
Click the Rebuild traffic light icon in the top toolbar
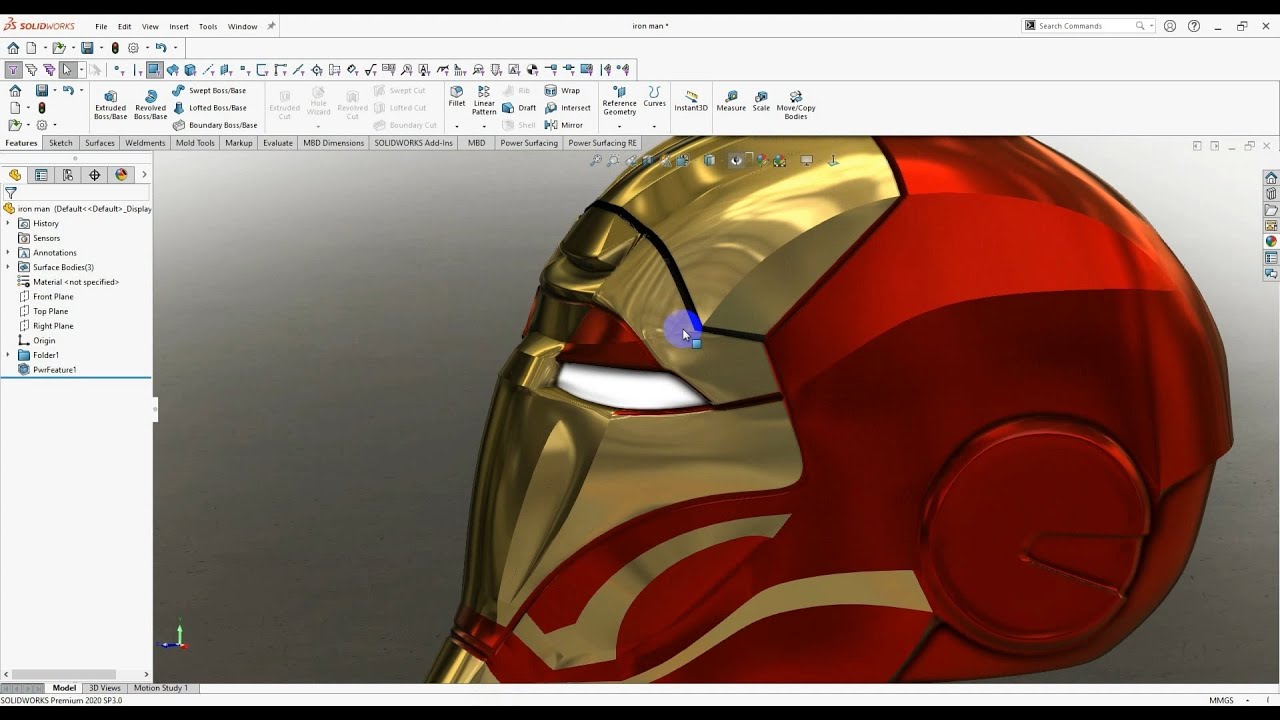pos(115,48)
